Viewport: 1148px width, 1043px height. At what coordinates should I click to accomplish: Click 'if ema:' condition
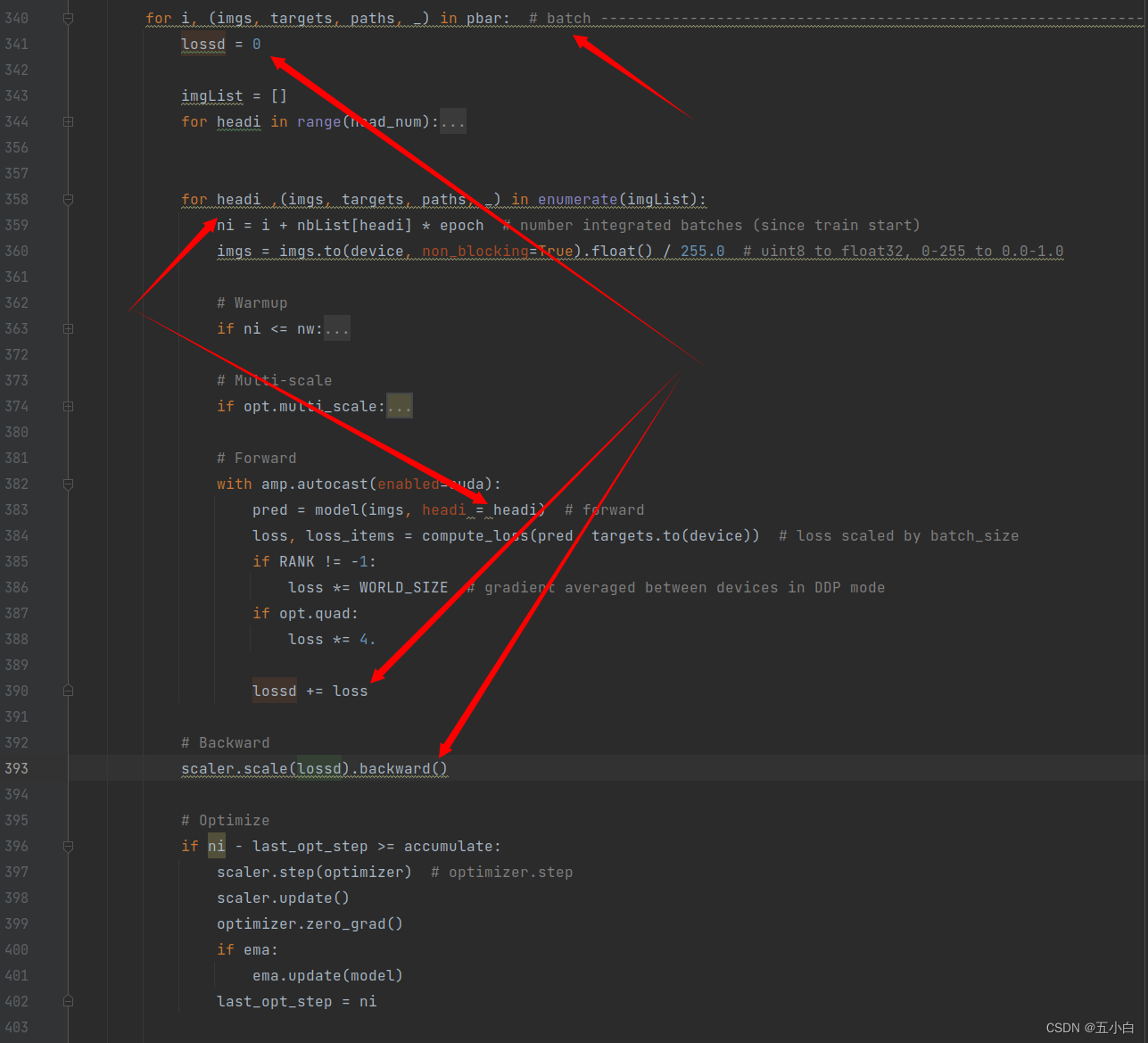pyautogui.click(x=248, y=949)
